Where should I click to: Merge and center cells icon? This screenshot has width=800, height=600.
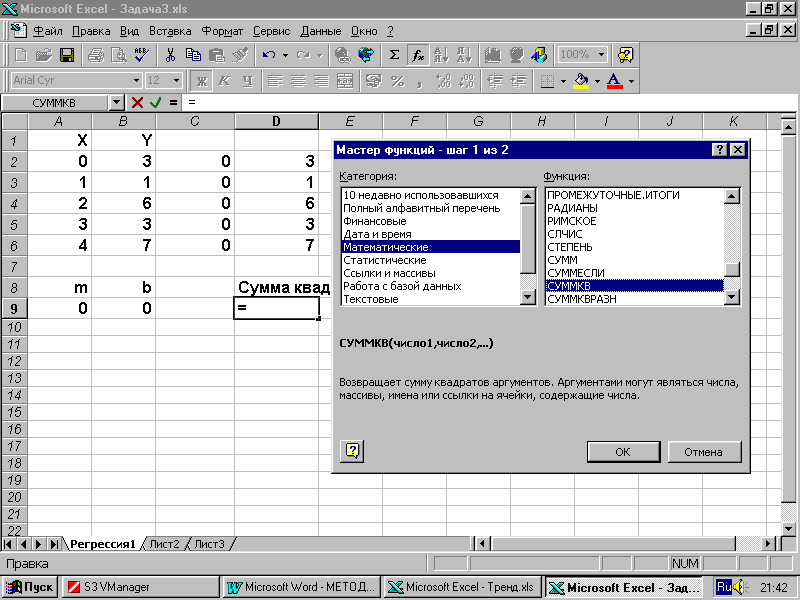point(345,81)
